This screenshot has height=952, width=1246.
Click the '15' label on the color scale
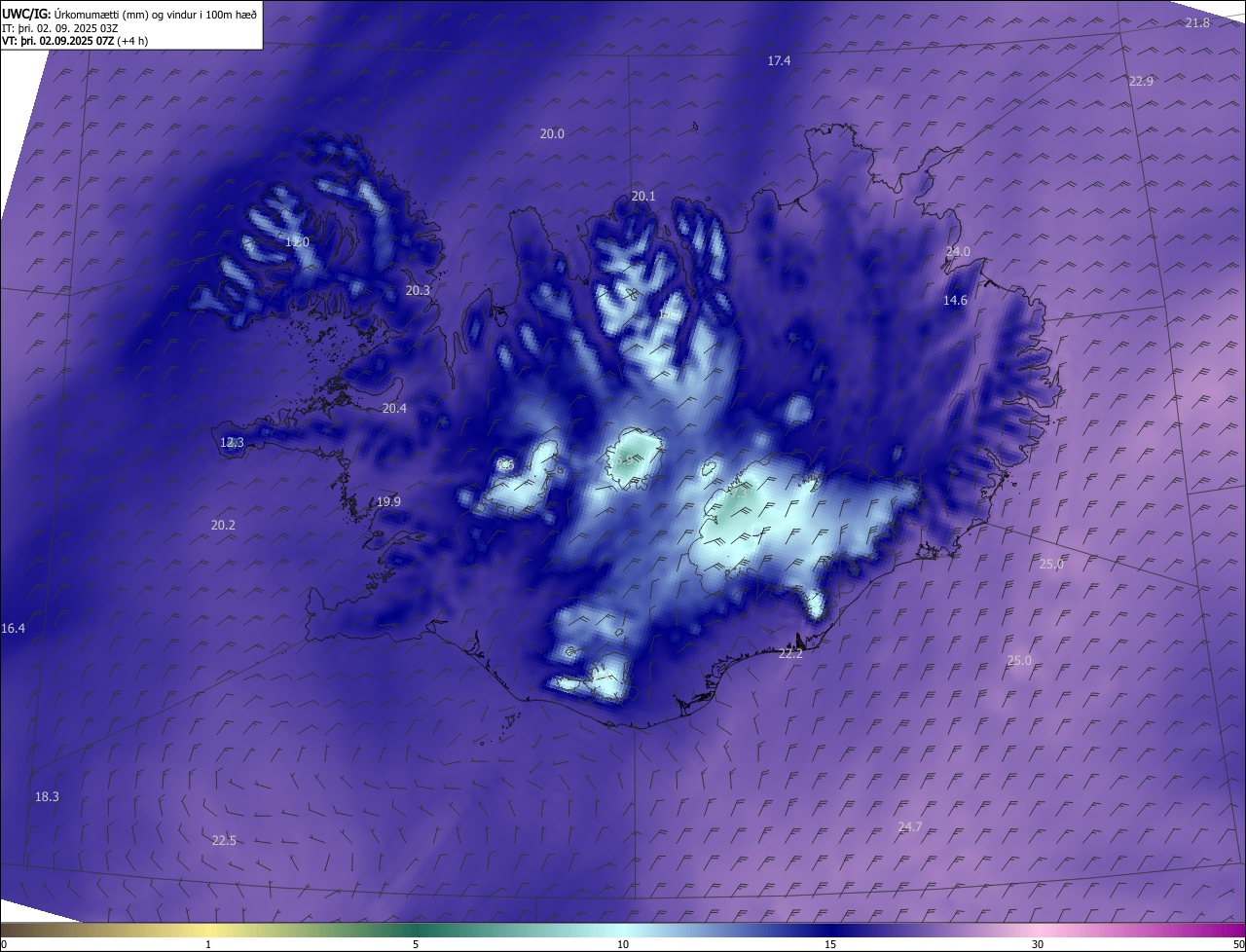830,944
